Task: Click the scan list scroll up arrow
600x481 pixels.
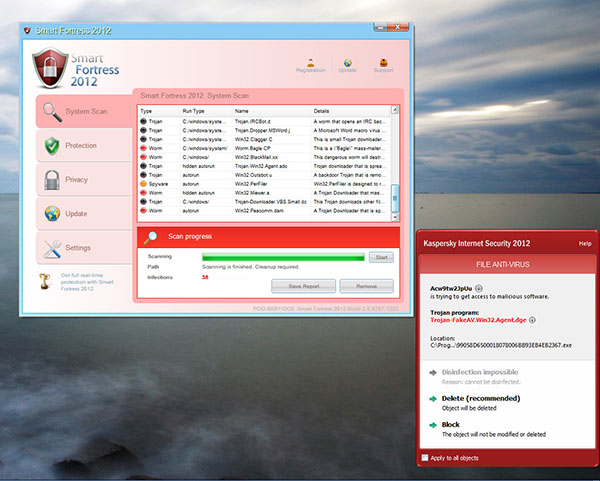Action: click(x=395, y=110)
